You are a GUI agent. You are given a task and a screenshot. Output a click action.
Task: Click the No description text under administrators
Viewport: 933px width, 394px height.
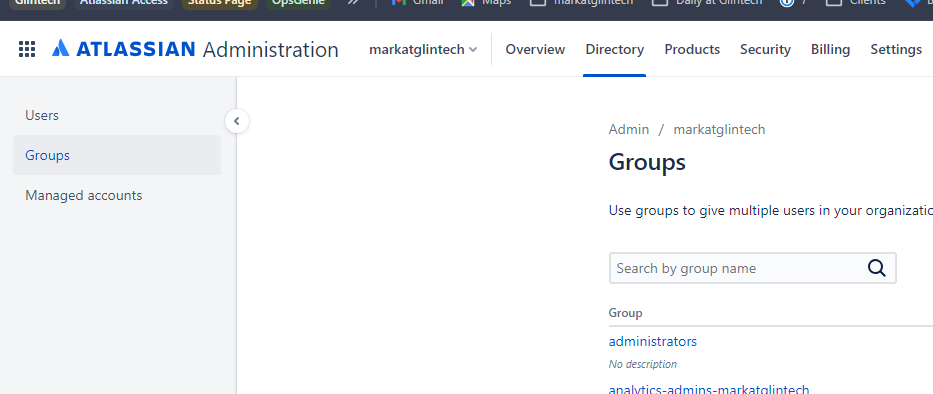click(643, 364)
